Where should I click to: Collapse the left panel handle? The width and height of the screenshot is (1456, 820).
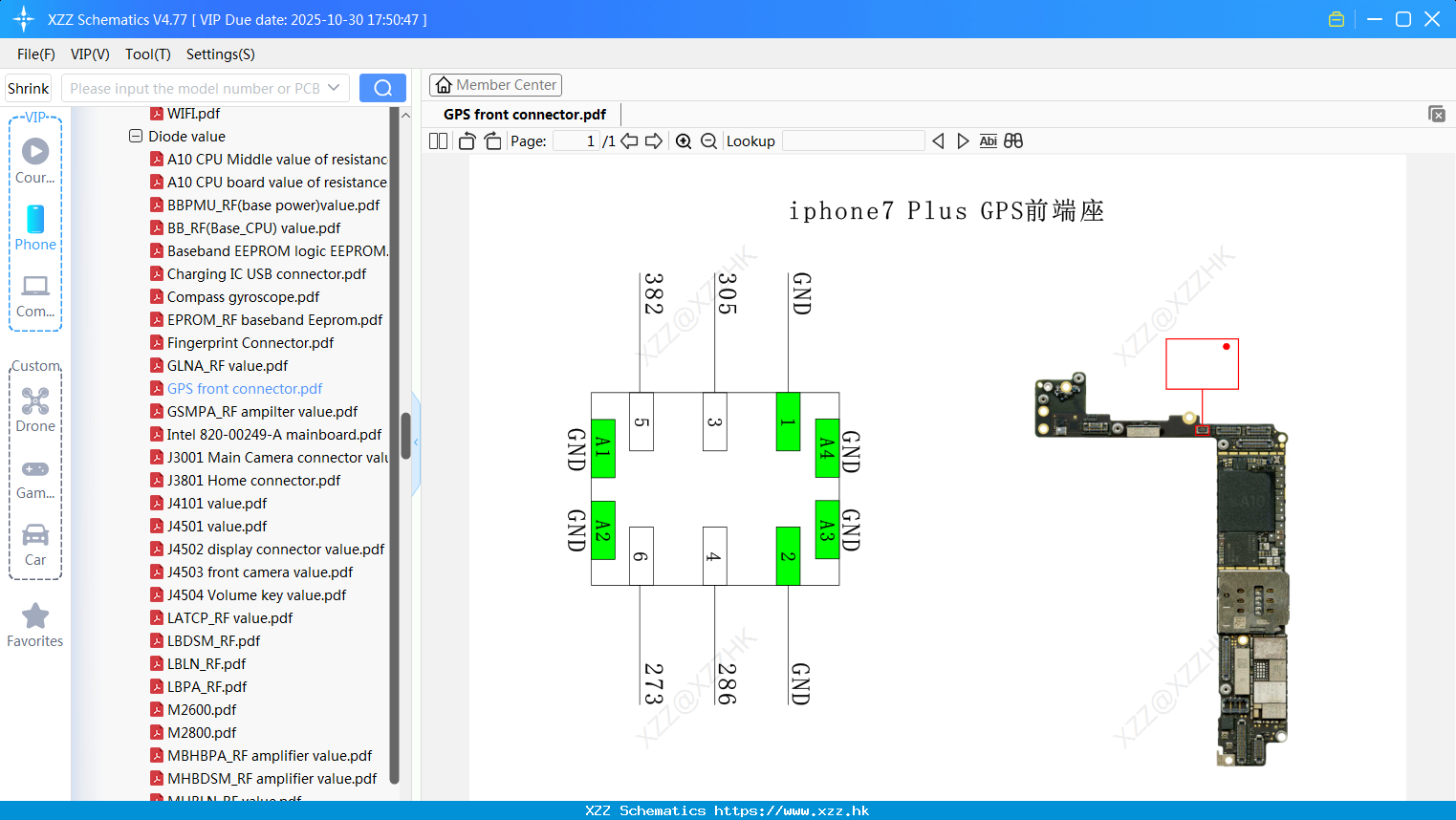416,442
